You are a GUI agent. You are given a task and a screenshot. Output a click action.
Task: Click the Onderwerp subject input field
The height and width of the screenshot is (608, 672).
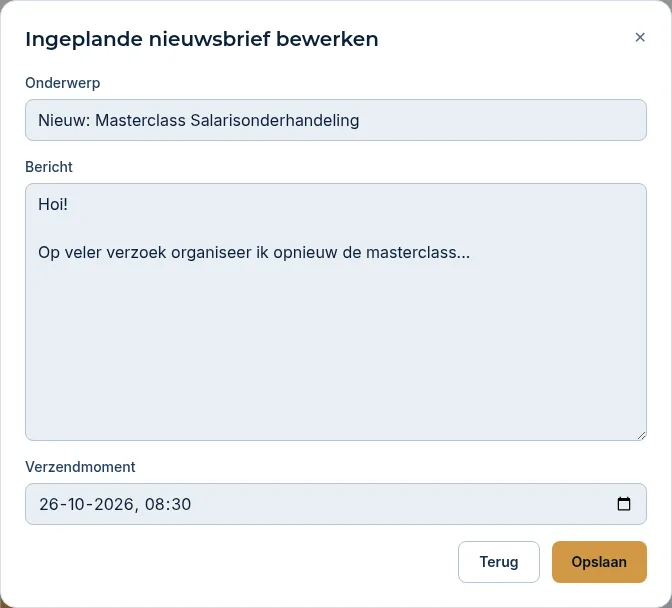[336, 120]
